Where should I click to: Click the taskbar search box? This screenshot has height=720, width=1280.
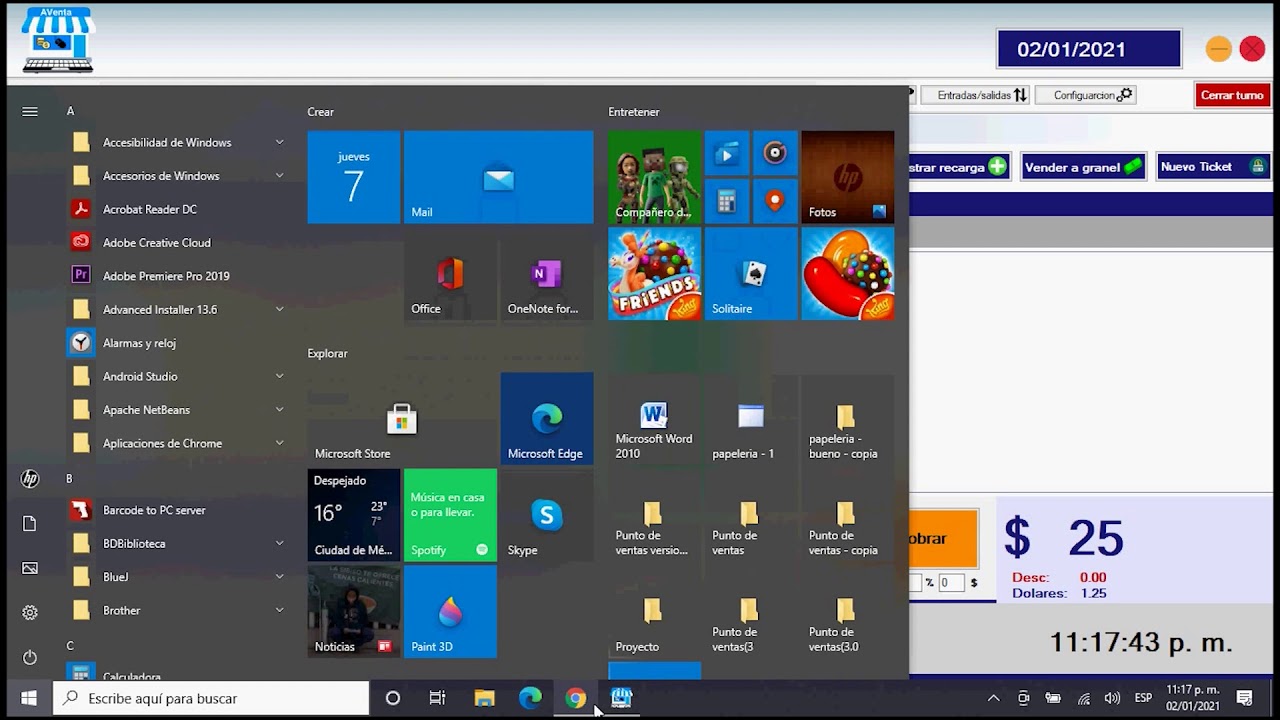coord(211,698)
